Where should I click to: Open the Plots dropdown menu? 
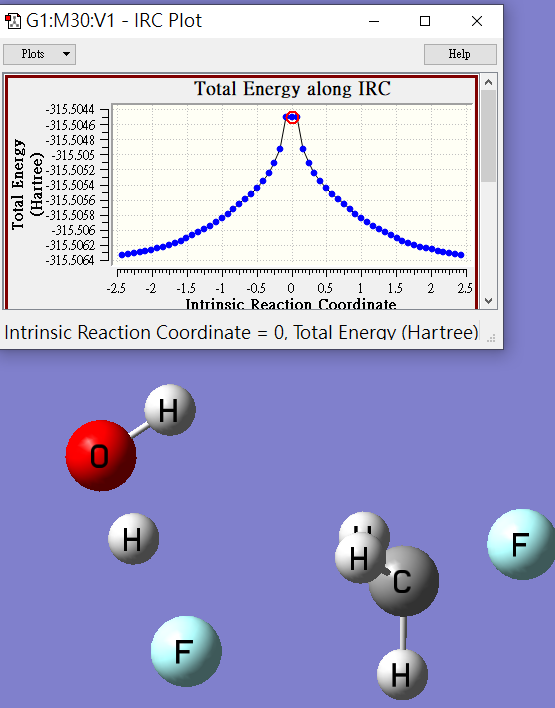coord(39,54)
